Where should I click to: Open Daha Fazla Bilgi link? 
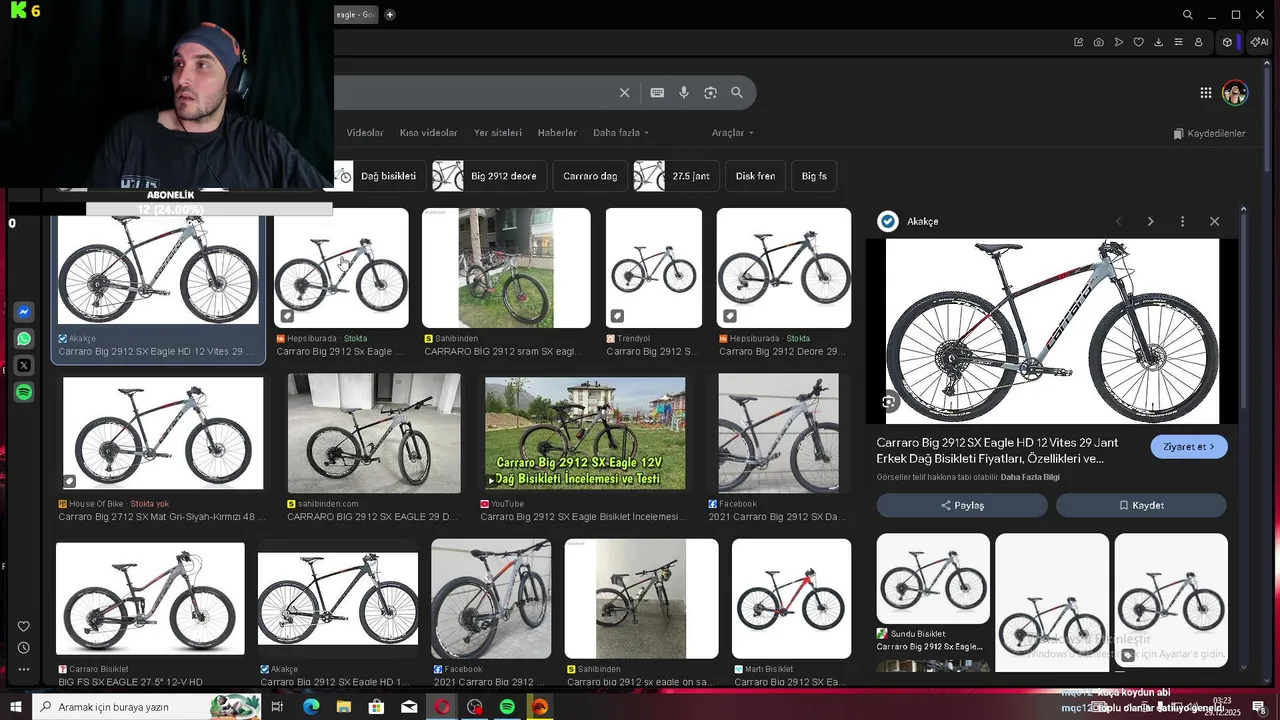tap(1030, 477)
